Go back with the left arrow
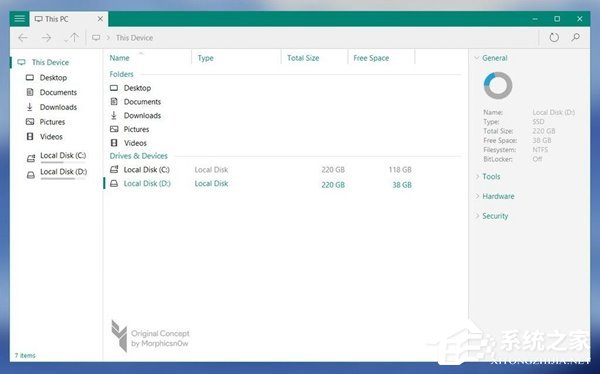 coord(23,38)
